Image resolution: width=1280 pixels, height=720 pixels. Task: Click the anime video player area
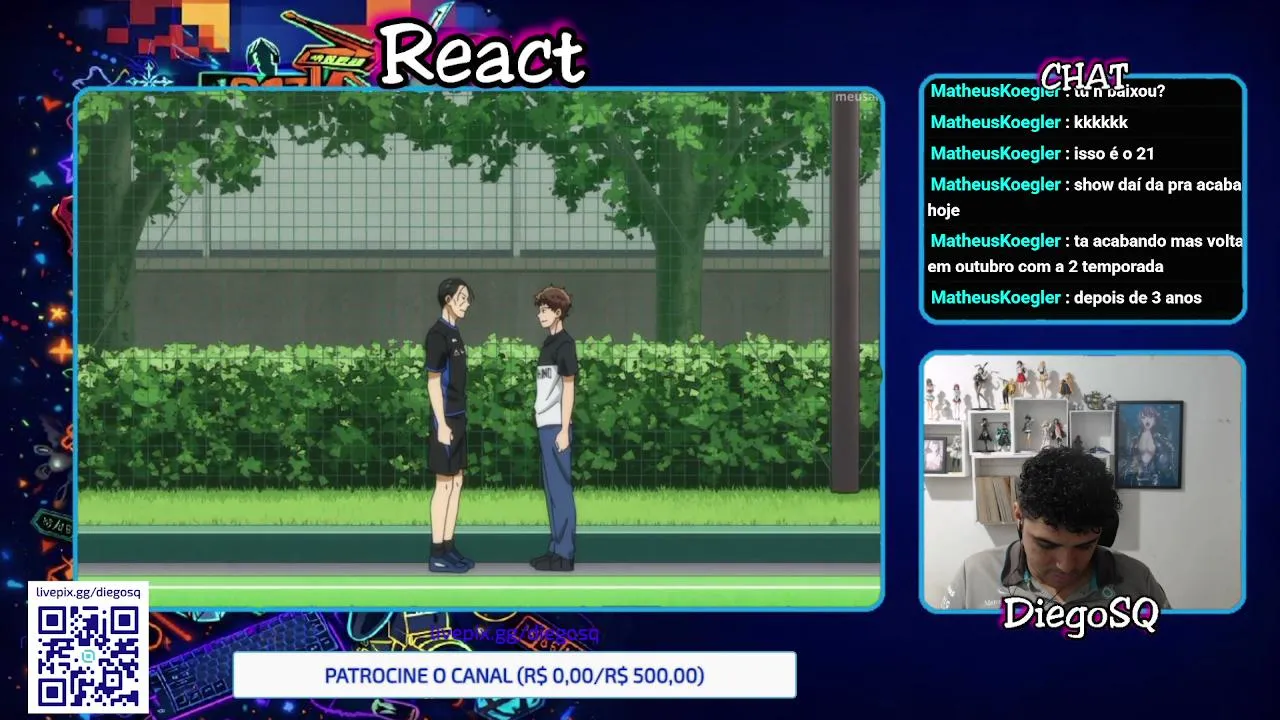pos(479,348)
